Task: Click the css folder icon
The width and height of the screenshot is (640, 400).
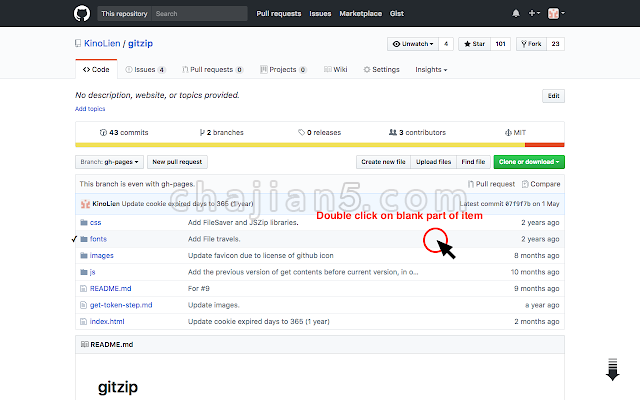Action: 84,222
